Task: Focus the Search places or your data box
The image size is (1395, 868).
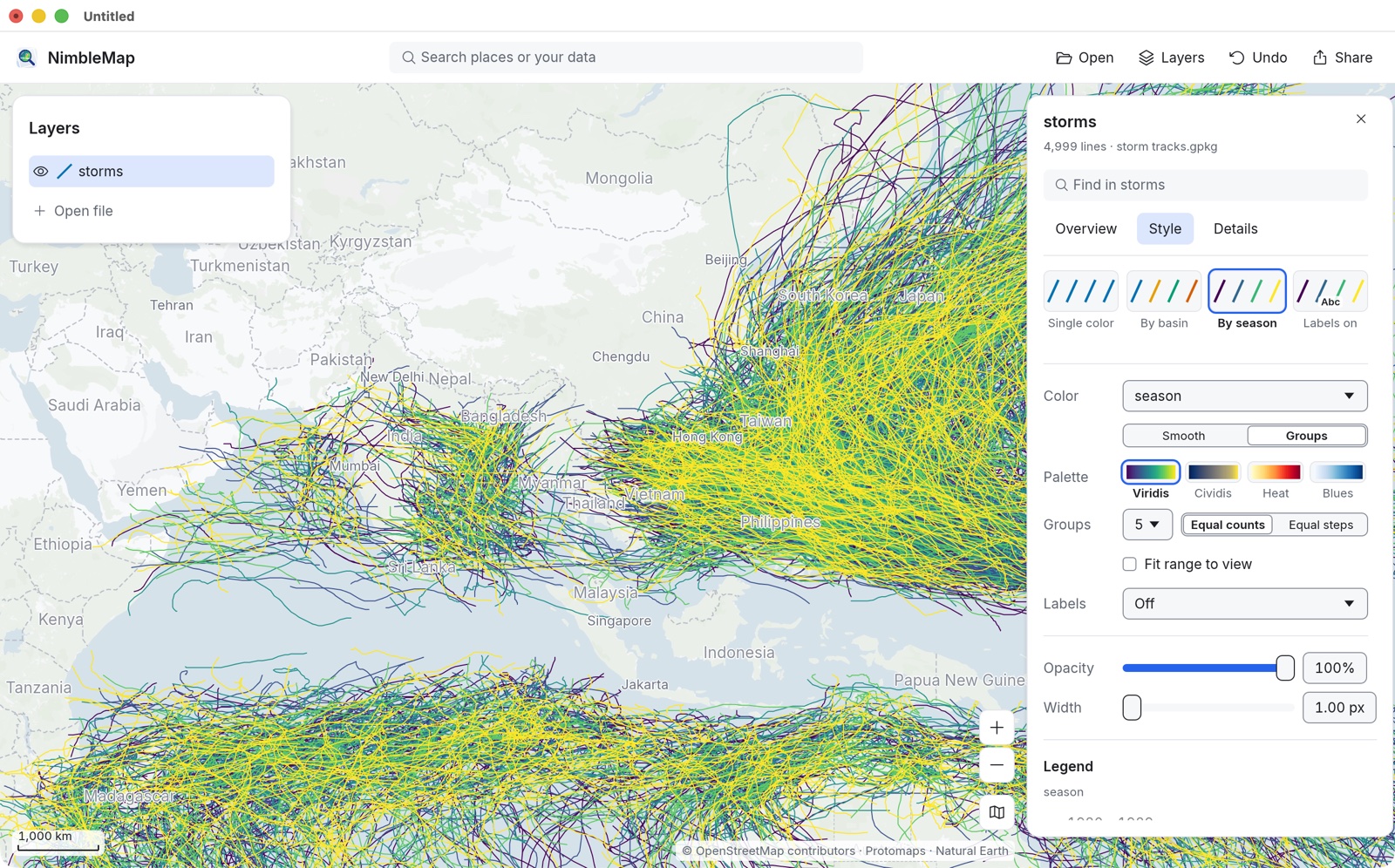Action: point(626,58)
